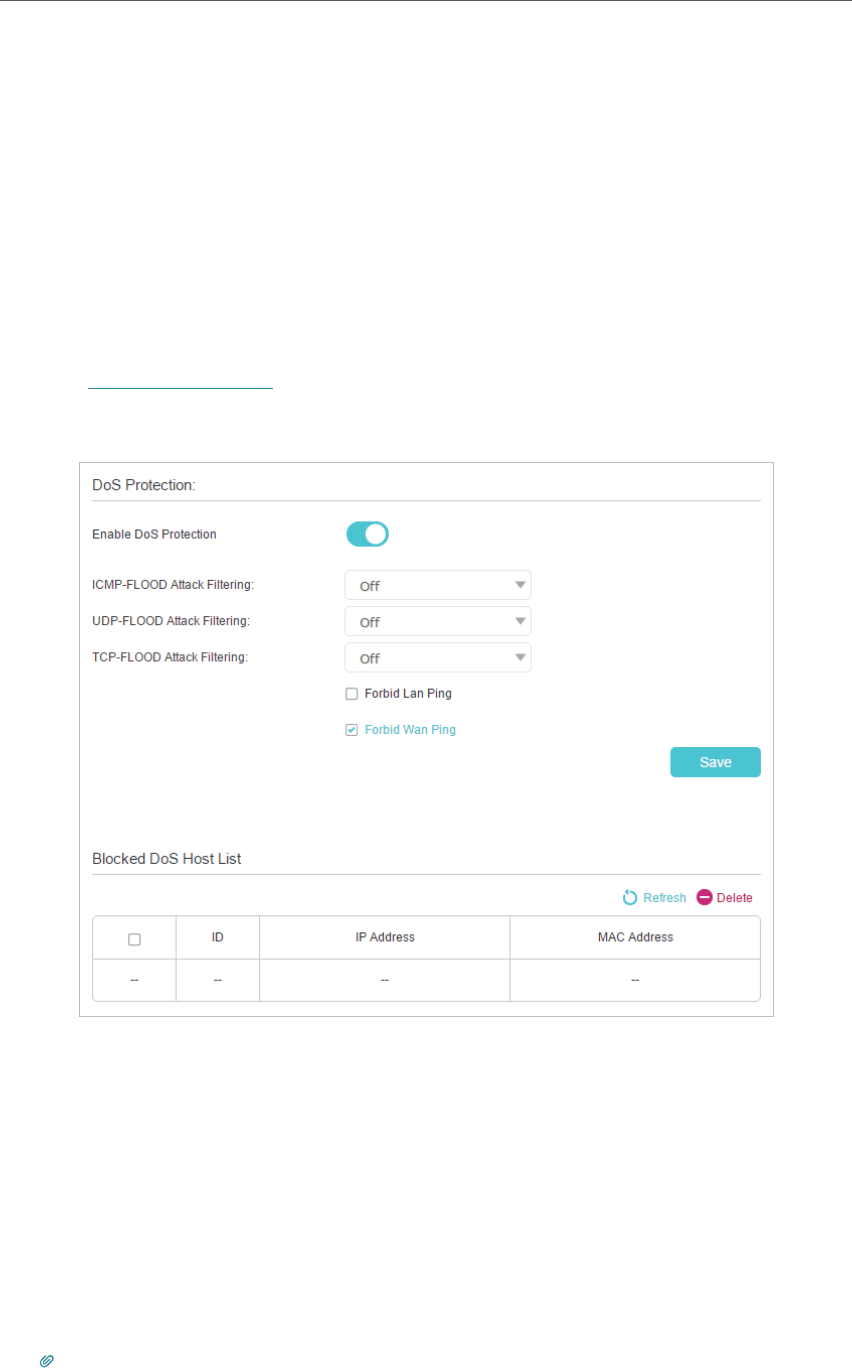Open the TCP-FLOOD Attack Filtering dropdown
The width and height of the screenshot is (852, 1368).
pos(437,657)
